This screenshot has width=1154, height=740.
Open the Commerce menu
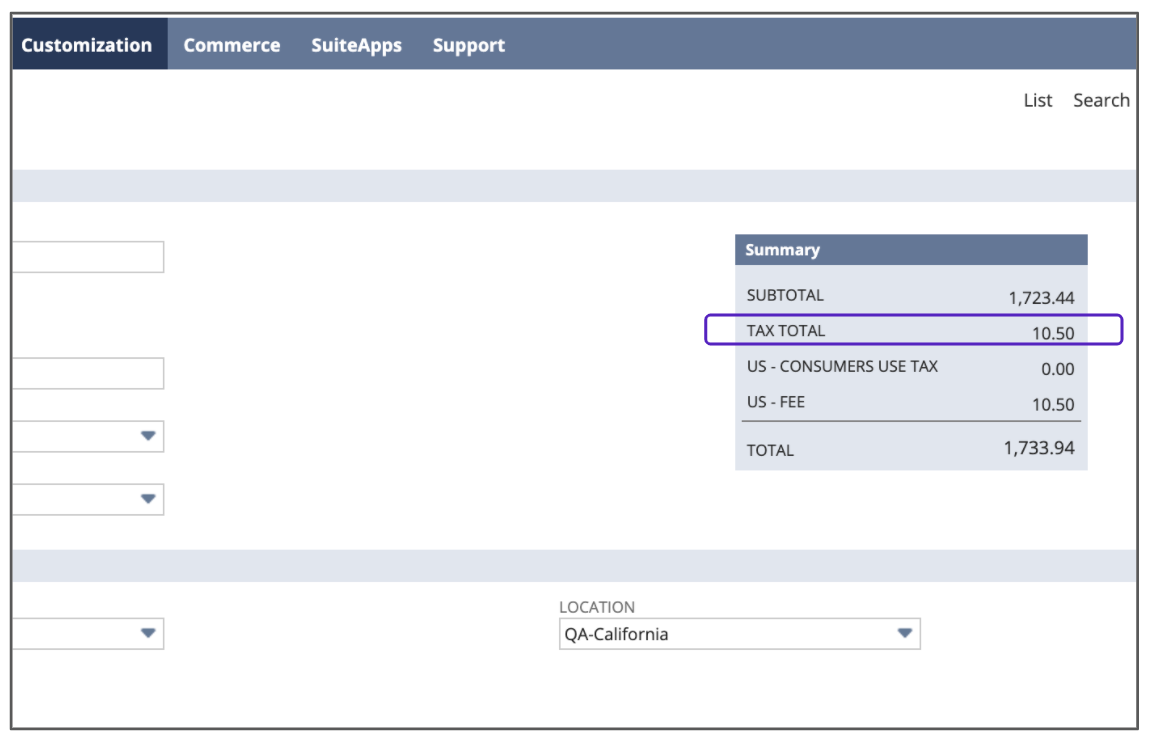click(x=232, y=45)
